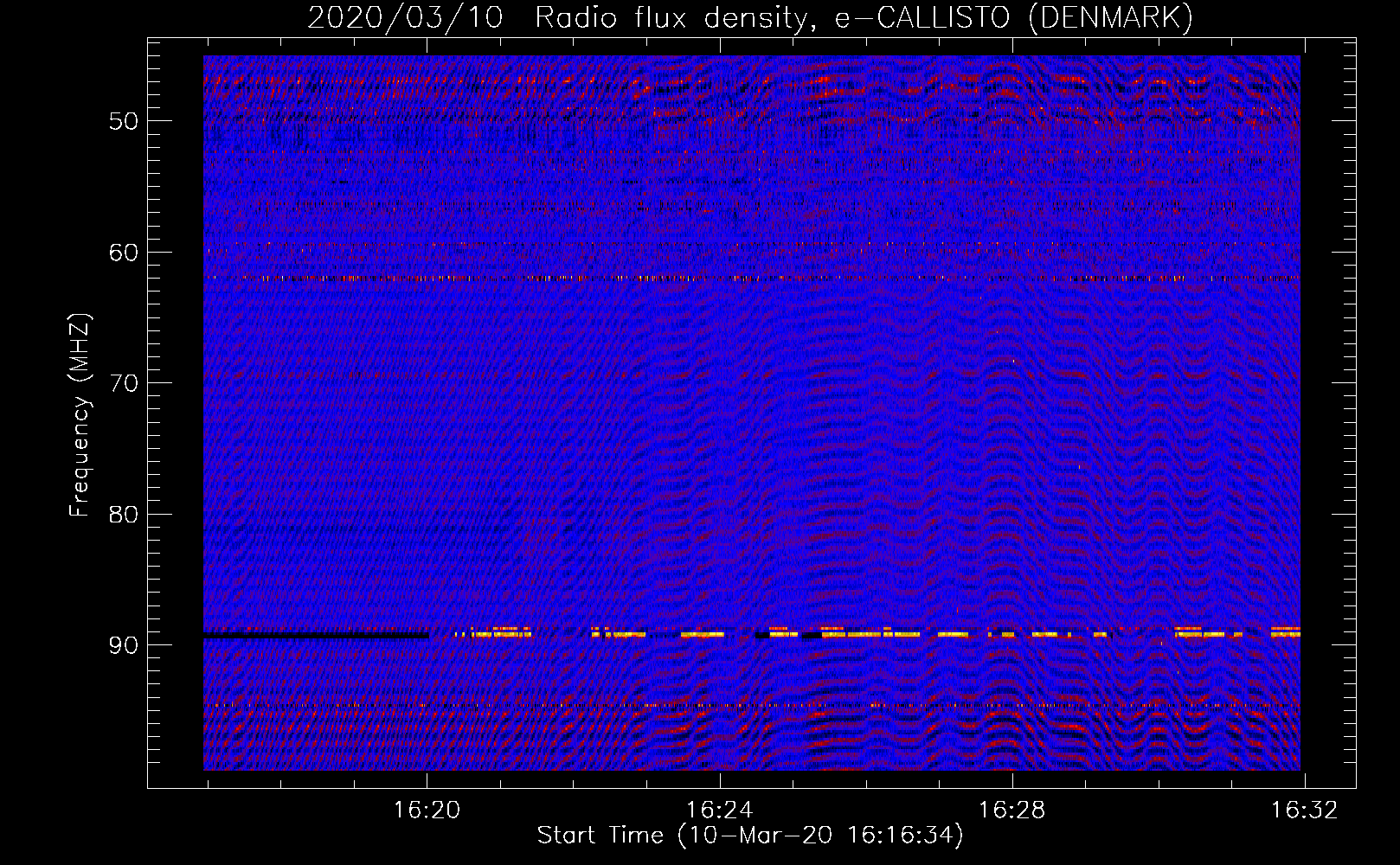Click the 60 frequency tick label
1400x865 pixels.
point(124,253)
